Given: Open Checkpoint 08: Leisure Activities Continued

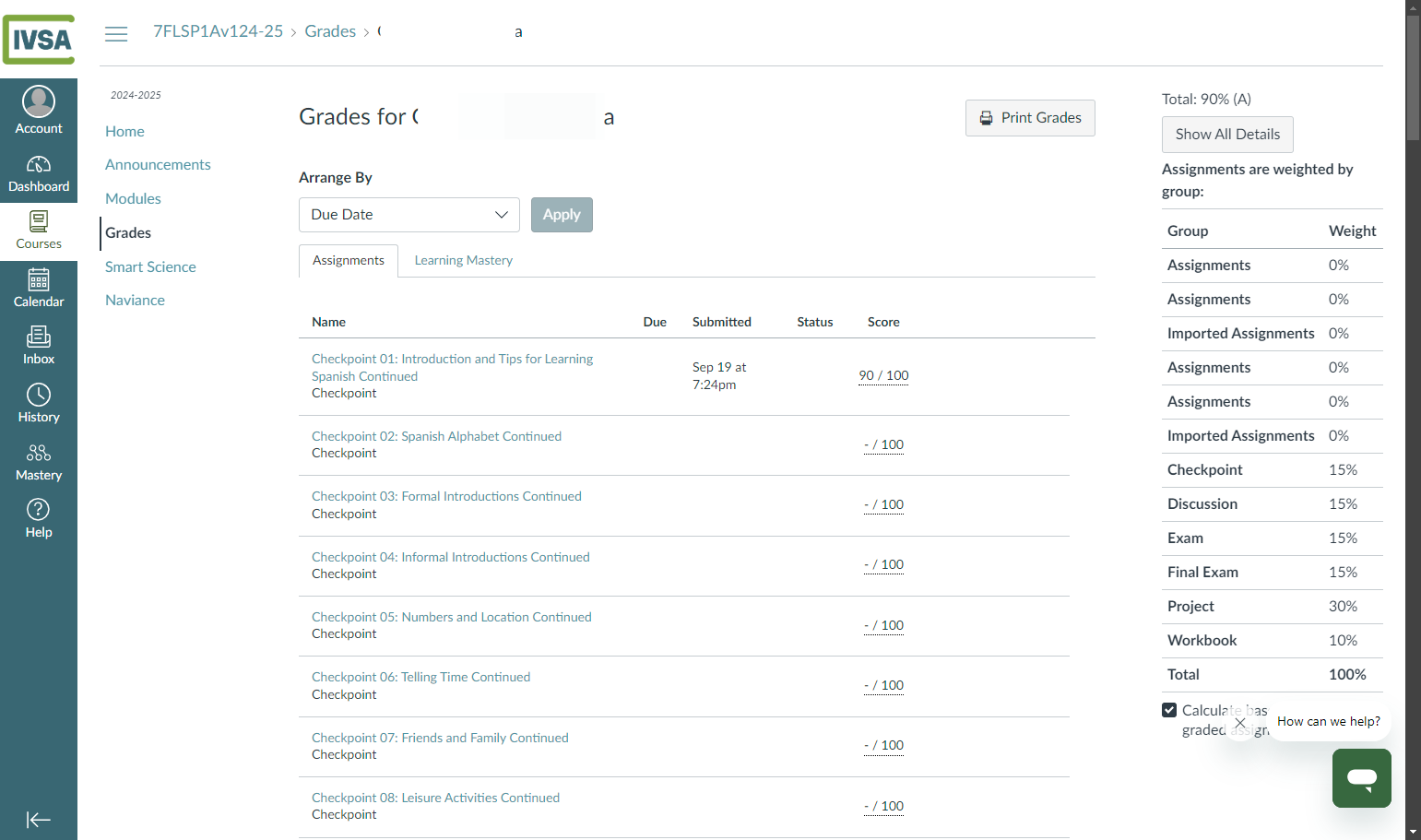Looking at the screenshot, I should tap(435, 798).
